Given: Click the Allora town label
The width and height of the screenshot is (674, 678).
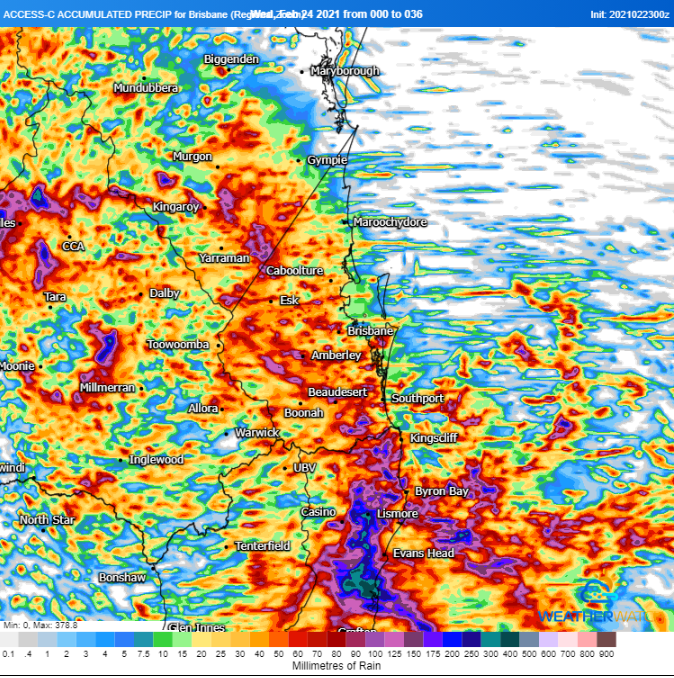Looking at the screenshot, I should (x=203, y=409).
